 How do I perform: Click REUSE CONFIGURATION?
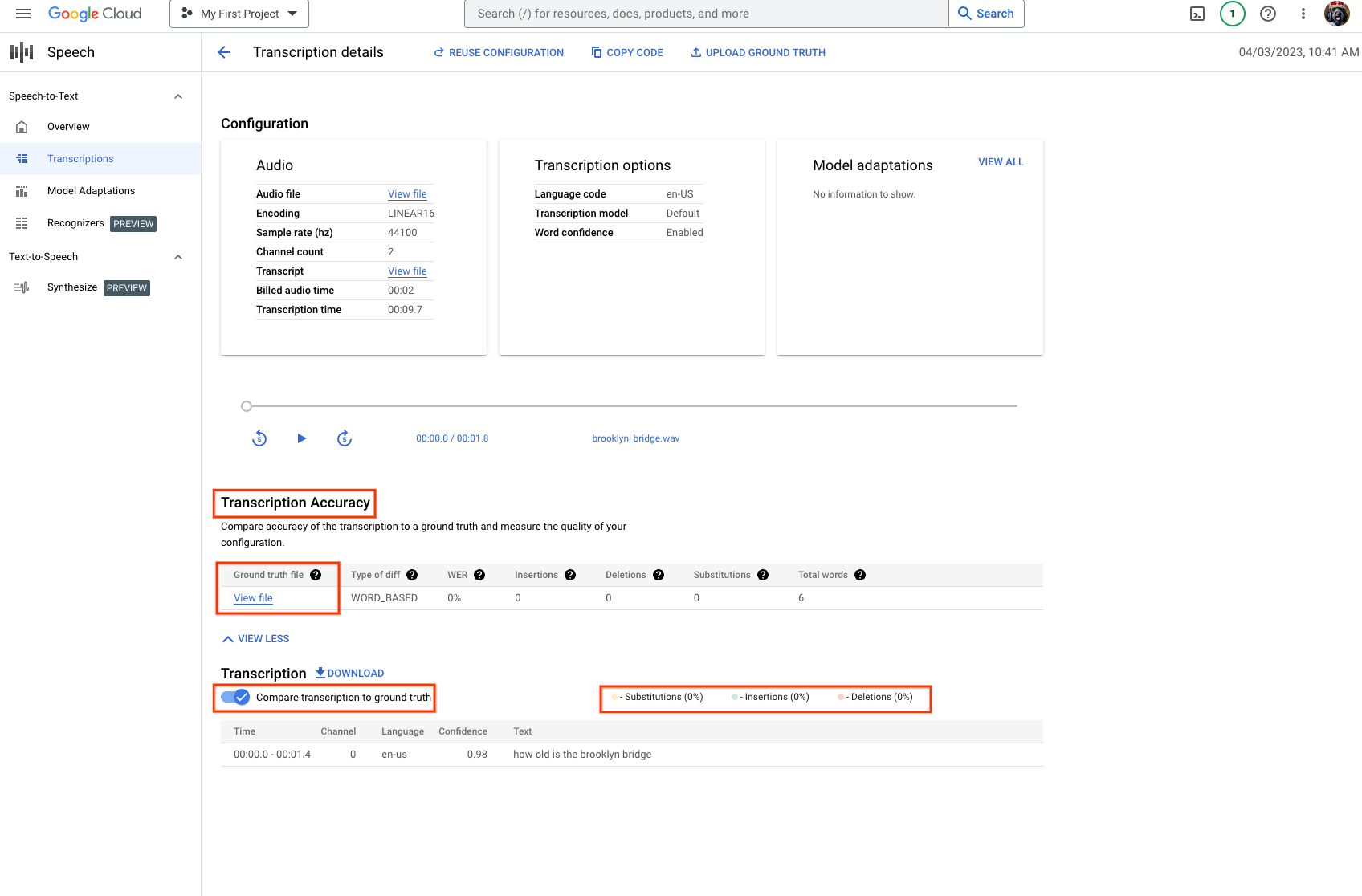tap(498, 52)
